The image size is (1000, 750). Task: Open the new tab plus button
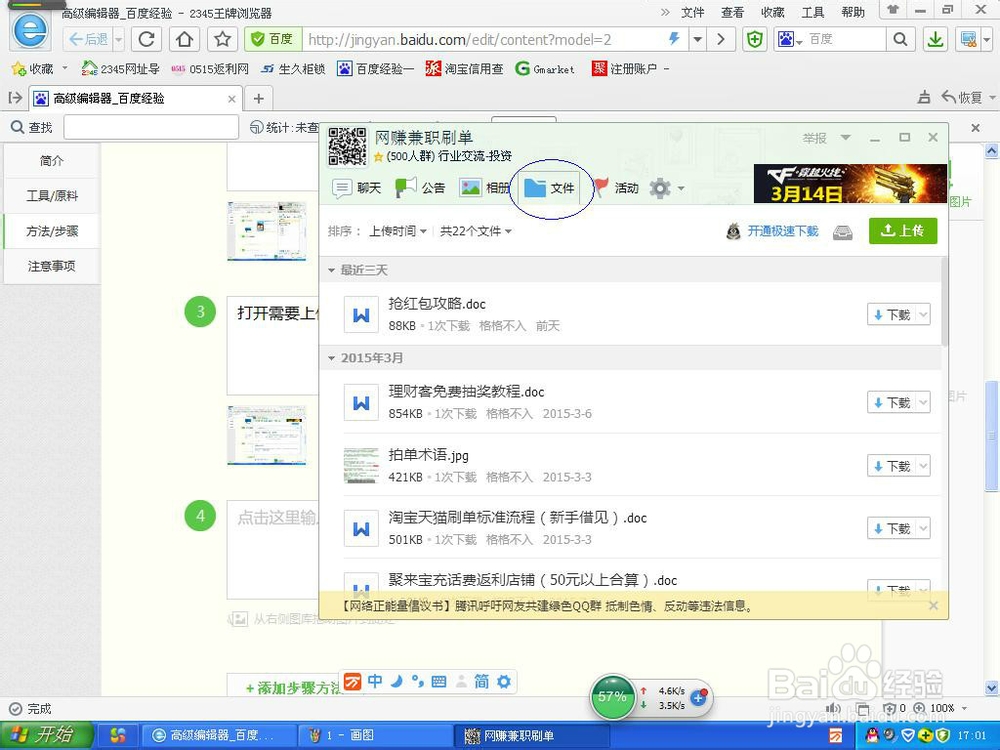click(x=258, y=98)
